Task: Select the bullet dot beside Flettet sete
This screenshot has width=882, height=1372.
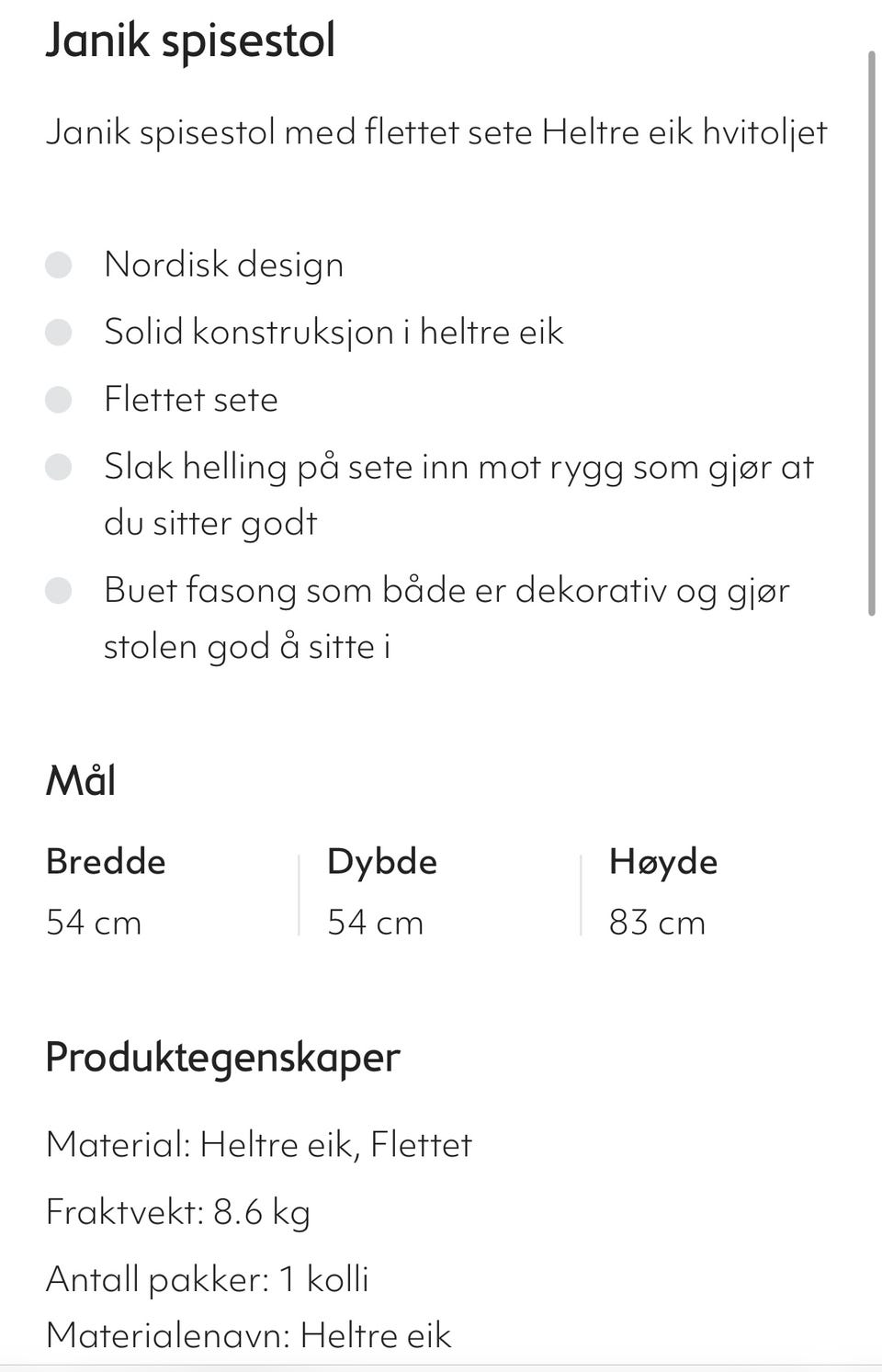Action: (x=59, y=400)
